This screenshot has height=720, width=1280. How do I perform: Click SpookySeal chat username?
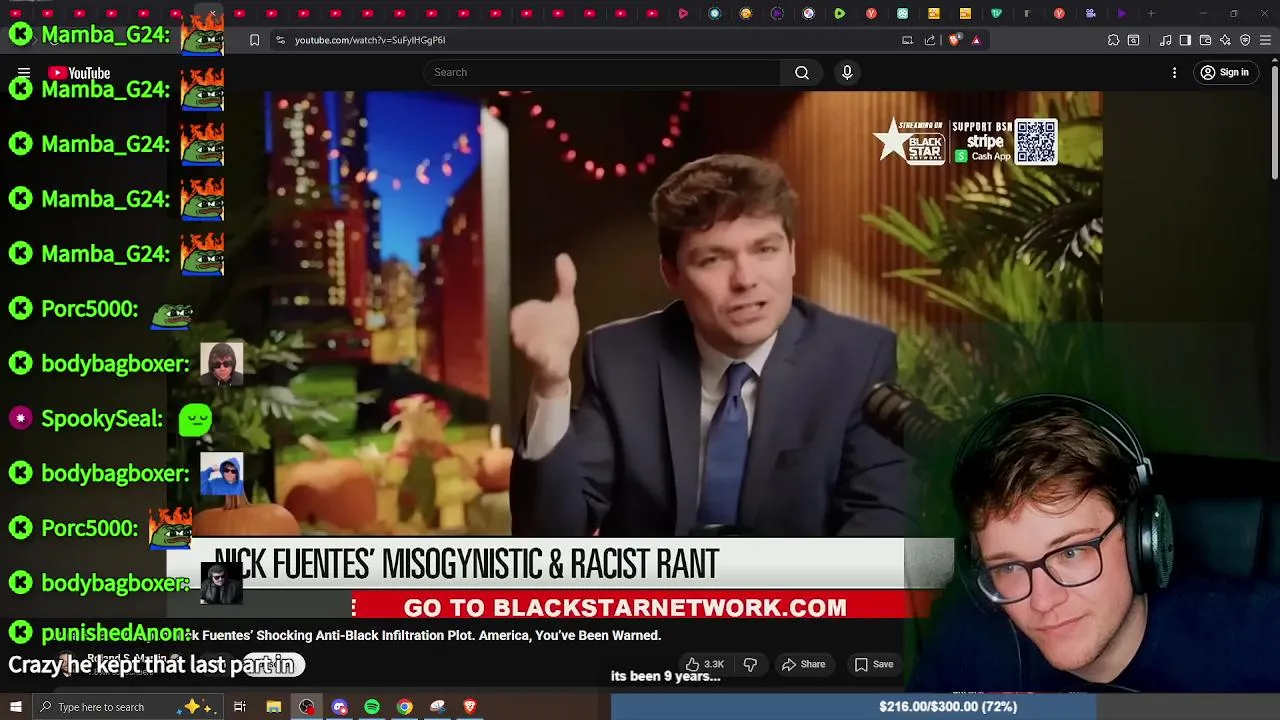tap(101, 419)
